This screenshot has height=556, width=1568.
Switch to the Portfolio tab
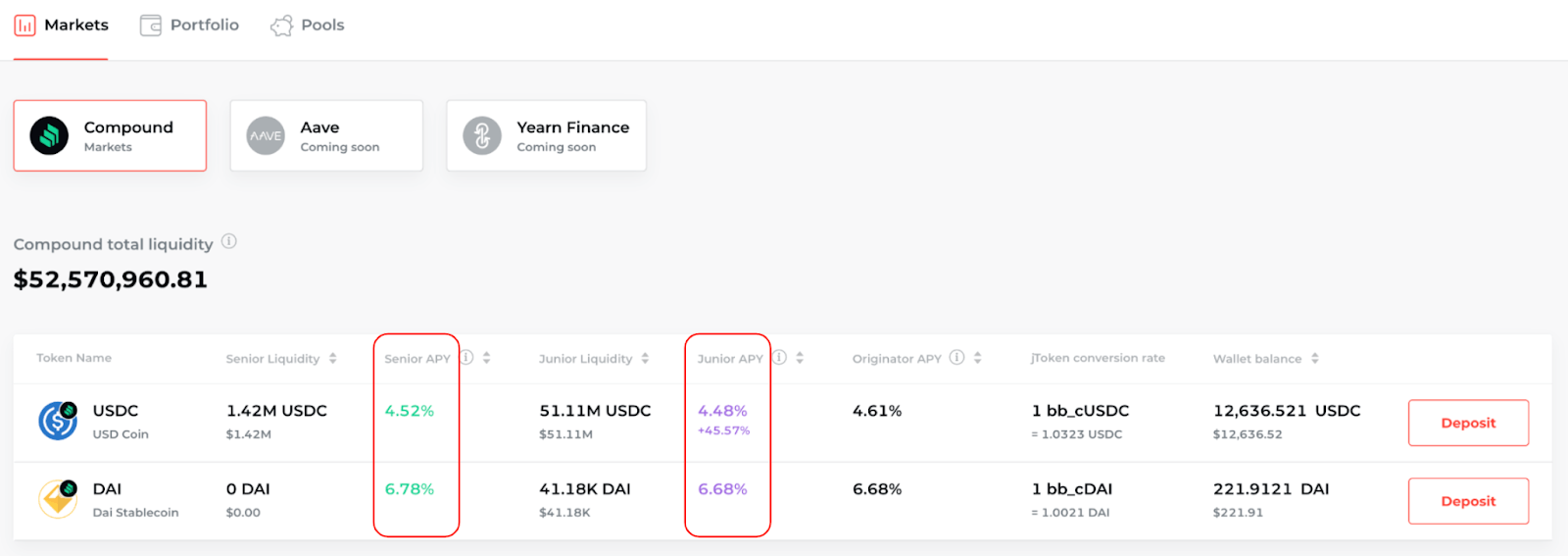click(x=190, y=25)
